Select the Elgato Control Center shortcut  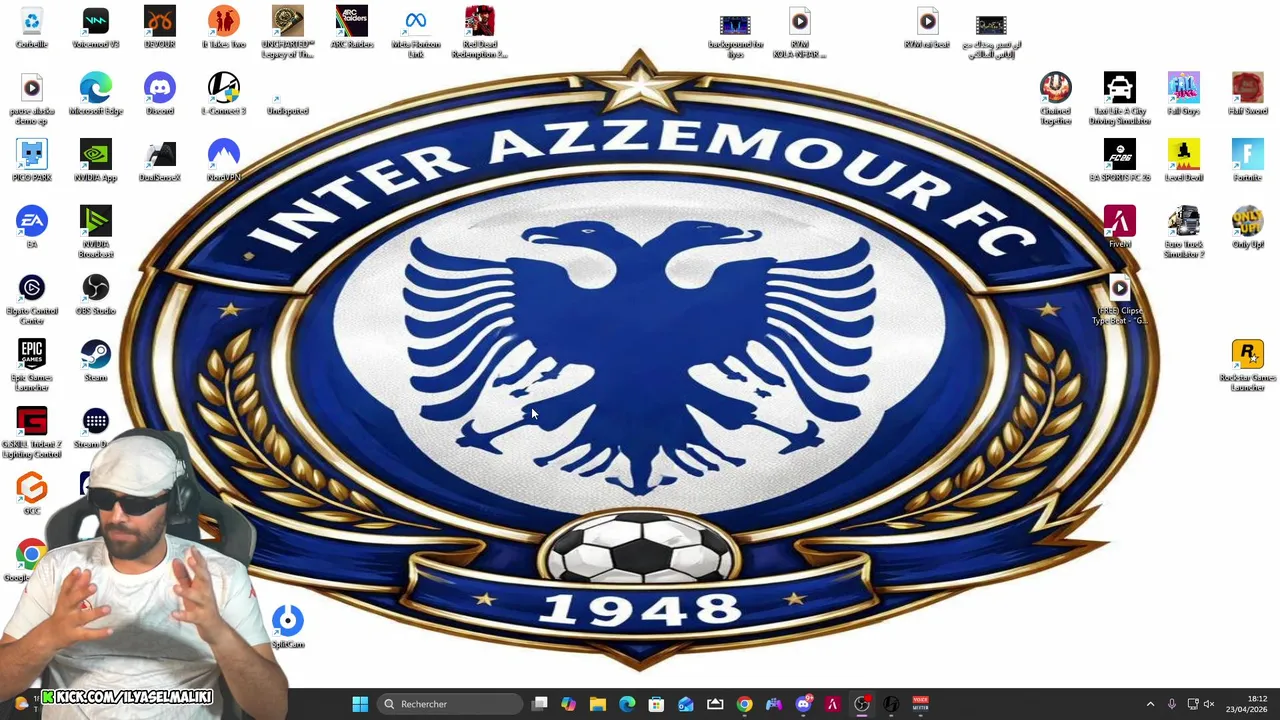(32, 300)
